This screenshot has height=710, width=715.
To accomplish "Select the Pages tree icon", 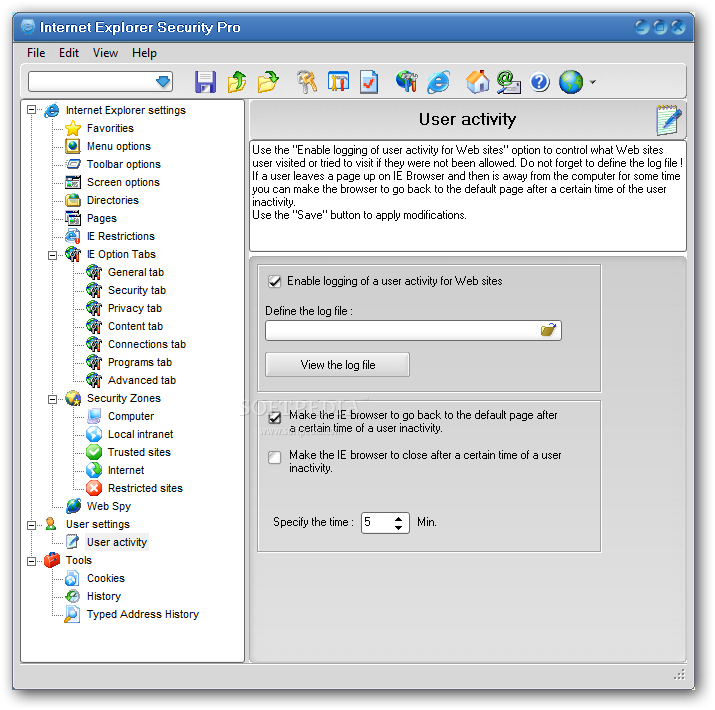I will click(73, 218).
